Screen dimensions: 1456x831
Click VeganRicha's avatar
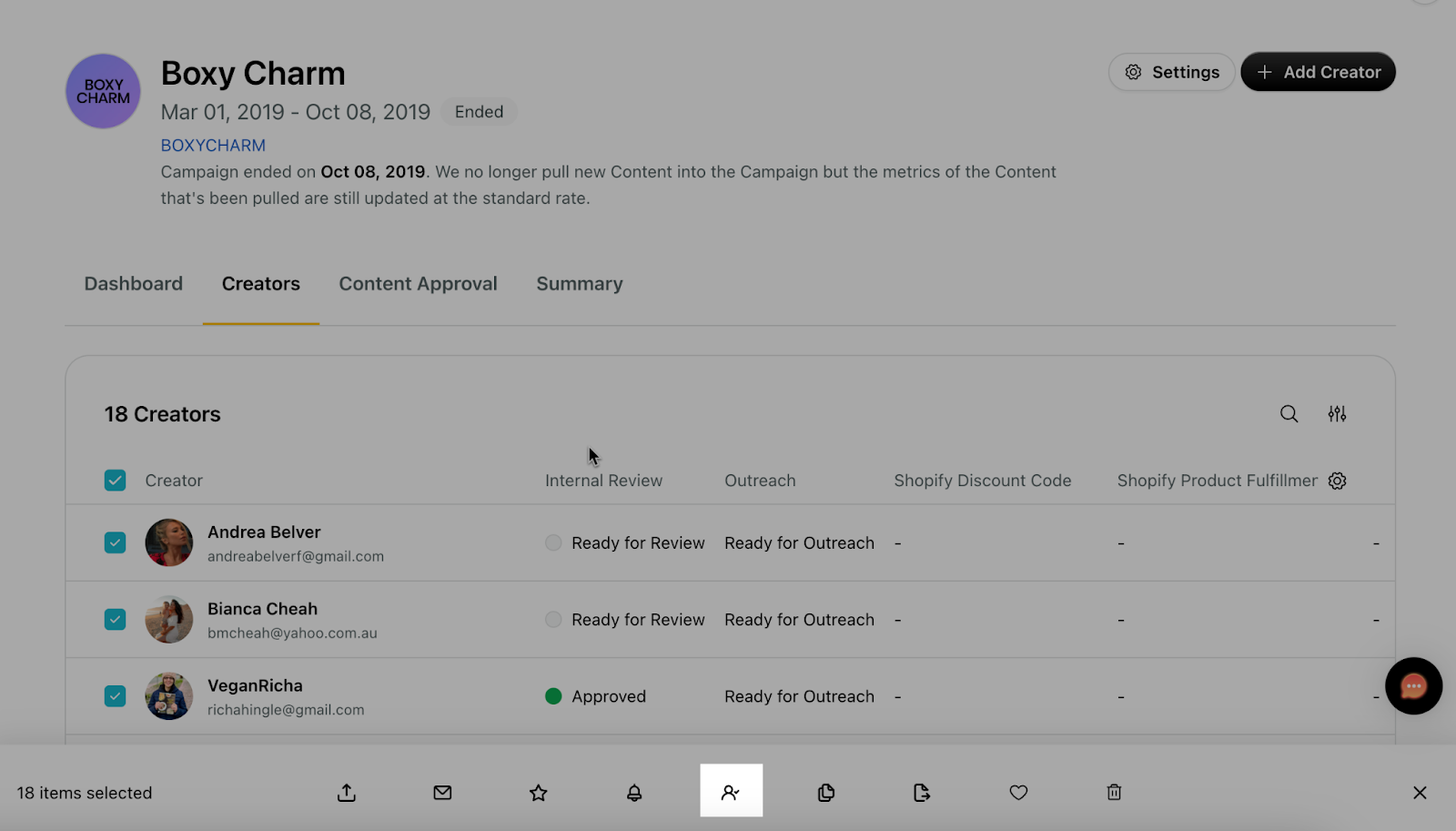coord(169,696)
